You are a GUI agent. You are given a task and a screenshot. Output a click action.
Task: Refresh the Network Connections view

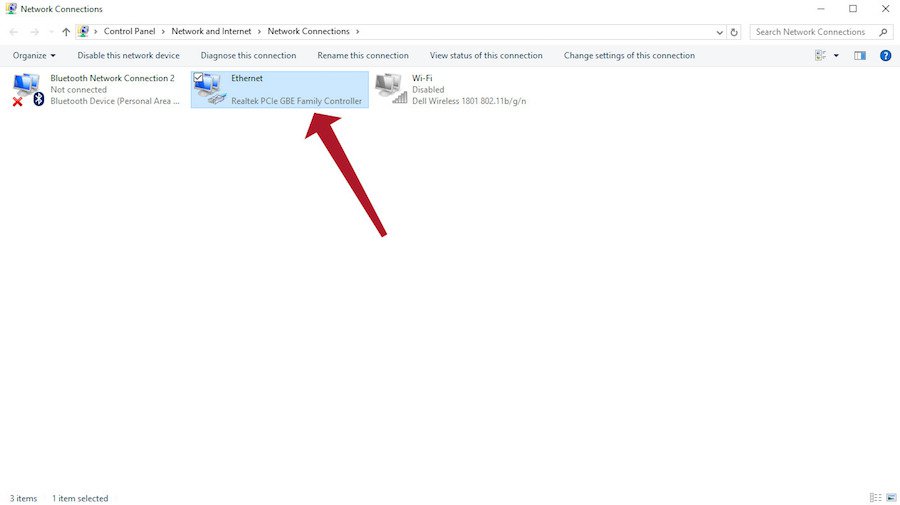pyautogui.click(x=734, y=32)
